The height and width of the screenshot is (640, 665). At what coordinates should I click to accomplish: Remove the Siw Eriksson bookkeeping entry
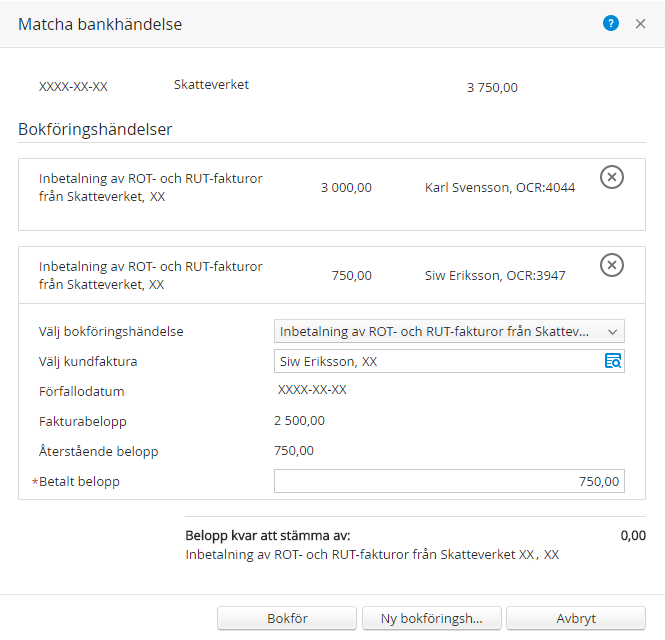pos(611,266)
